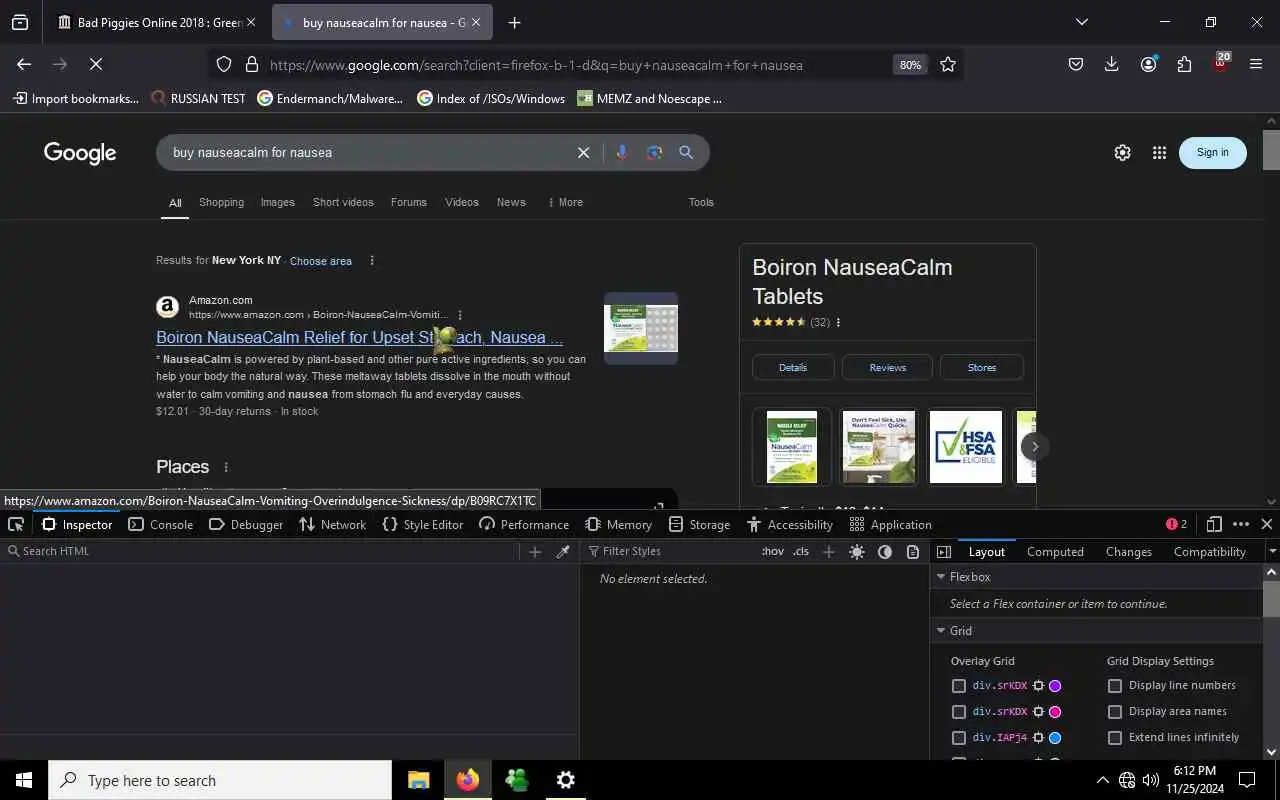Stop loading the page
Screen dimensions: 1280x800
coord(95,64)
